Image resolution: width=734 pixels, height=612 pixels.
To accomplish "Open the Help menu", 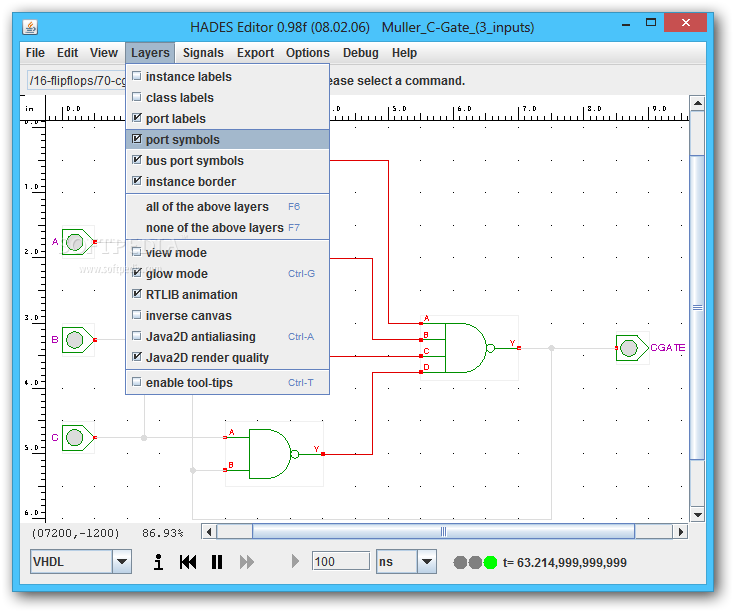I will (x=404, y=52).
